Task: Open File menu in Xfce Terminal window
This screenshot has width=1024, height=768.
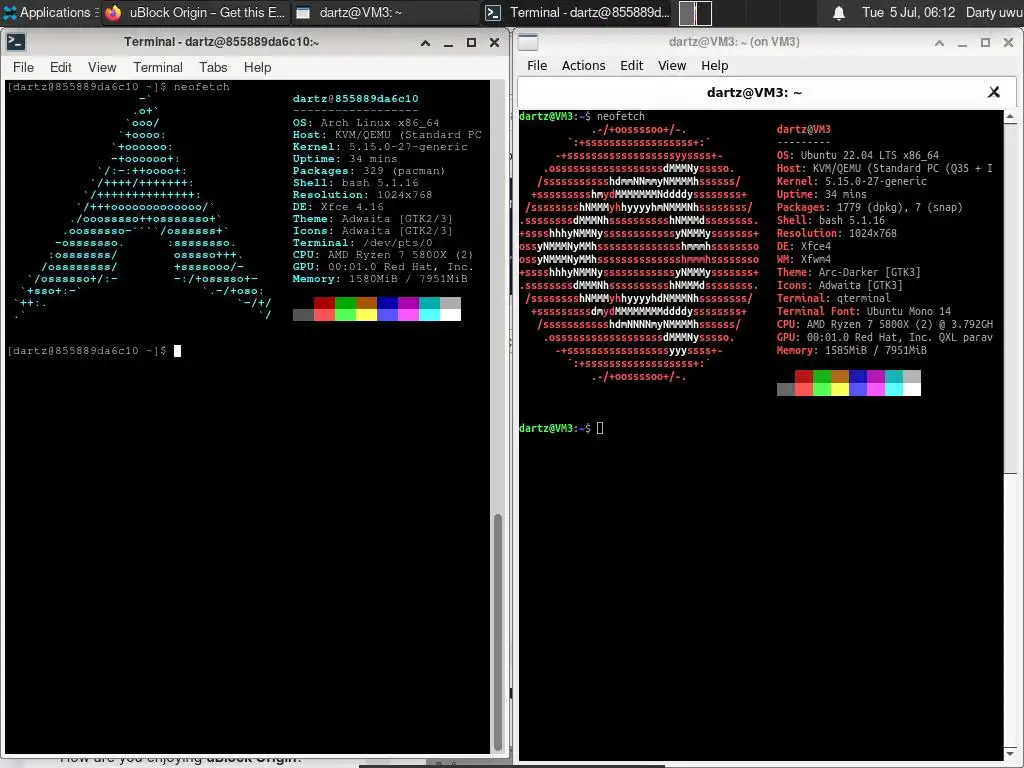Action: point(23,67)
